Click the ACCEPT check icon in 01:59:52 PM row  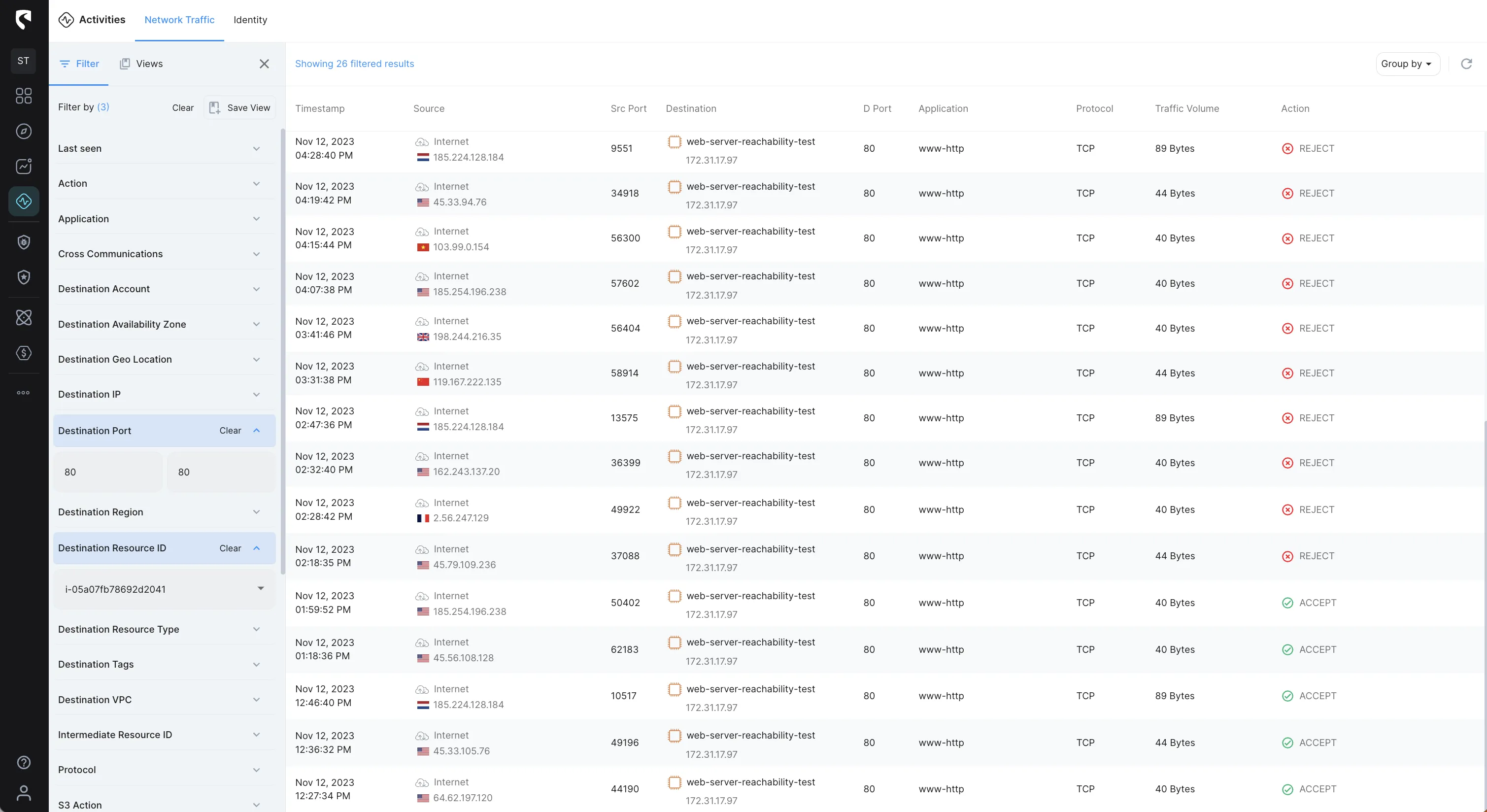click(x=1287, y=603)
